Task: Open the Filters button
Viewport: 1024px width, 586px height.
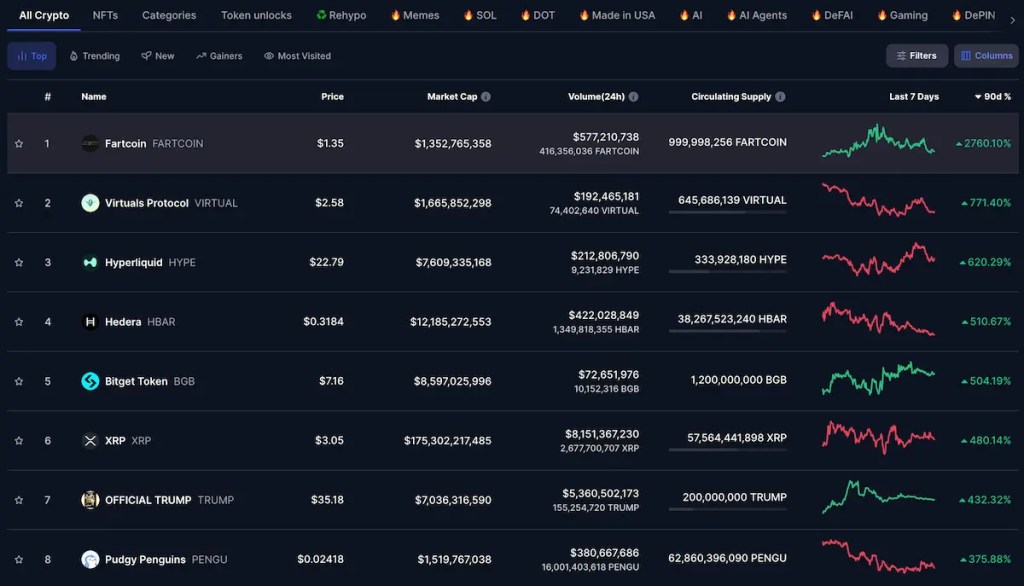Action: click(x=916, y=56)
